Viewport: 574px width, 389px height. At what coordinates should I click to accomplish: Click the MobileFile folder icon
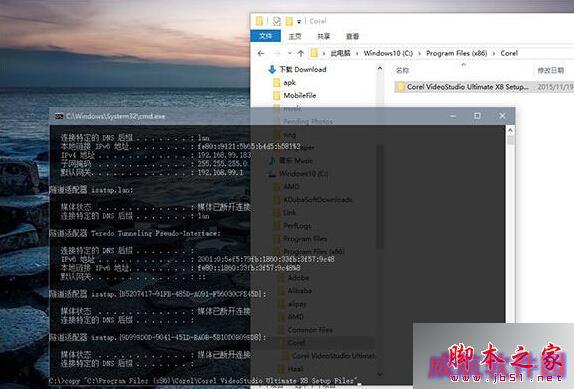tap(277, 96)
